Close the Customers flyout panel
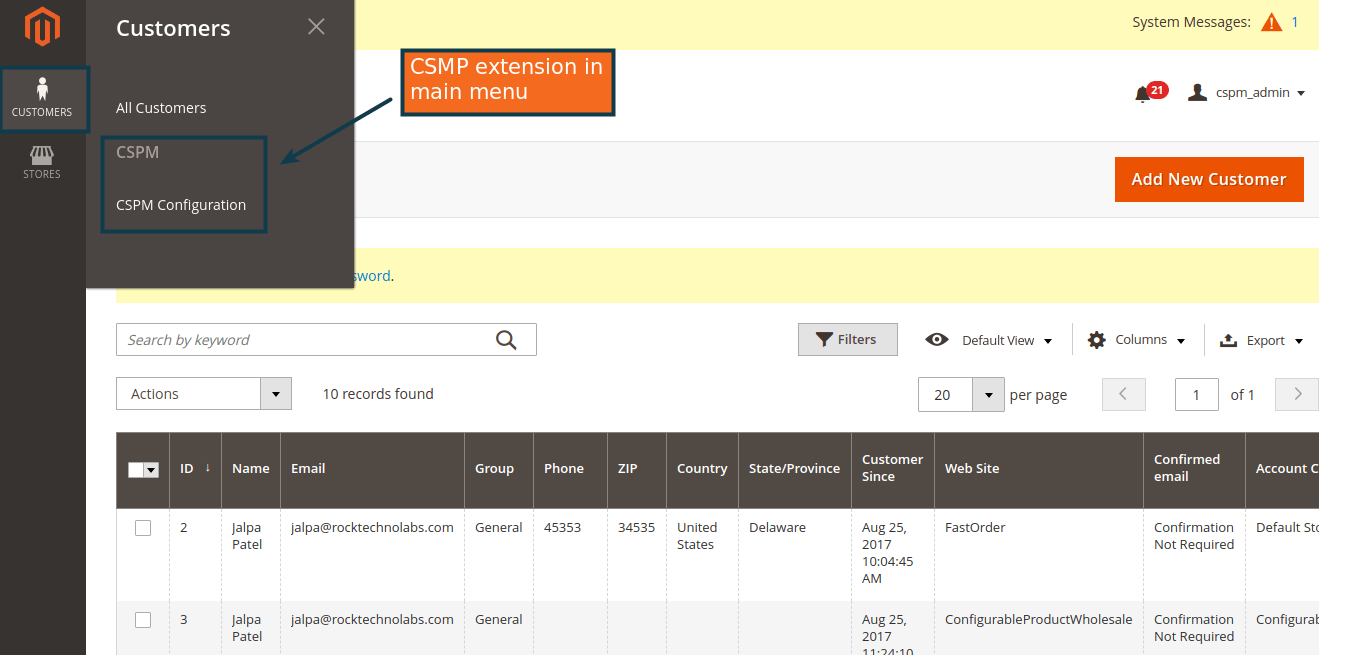 coord(316,27)
